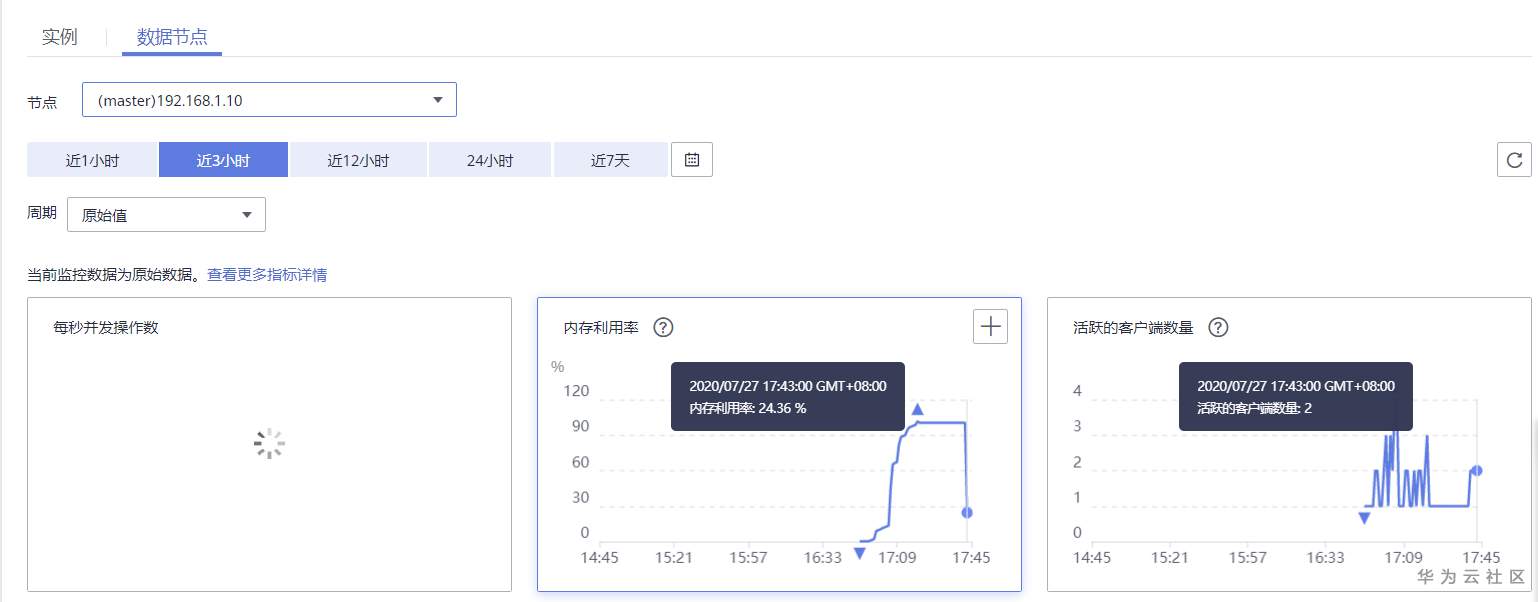Click the last data point on 内存利用率 chart
1538x602 pixels.
coord(966,512)
